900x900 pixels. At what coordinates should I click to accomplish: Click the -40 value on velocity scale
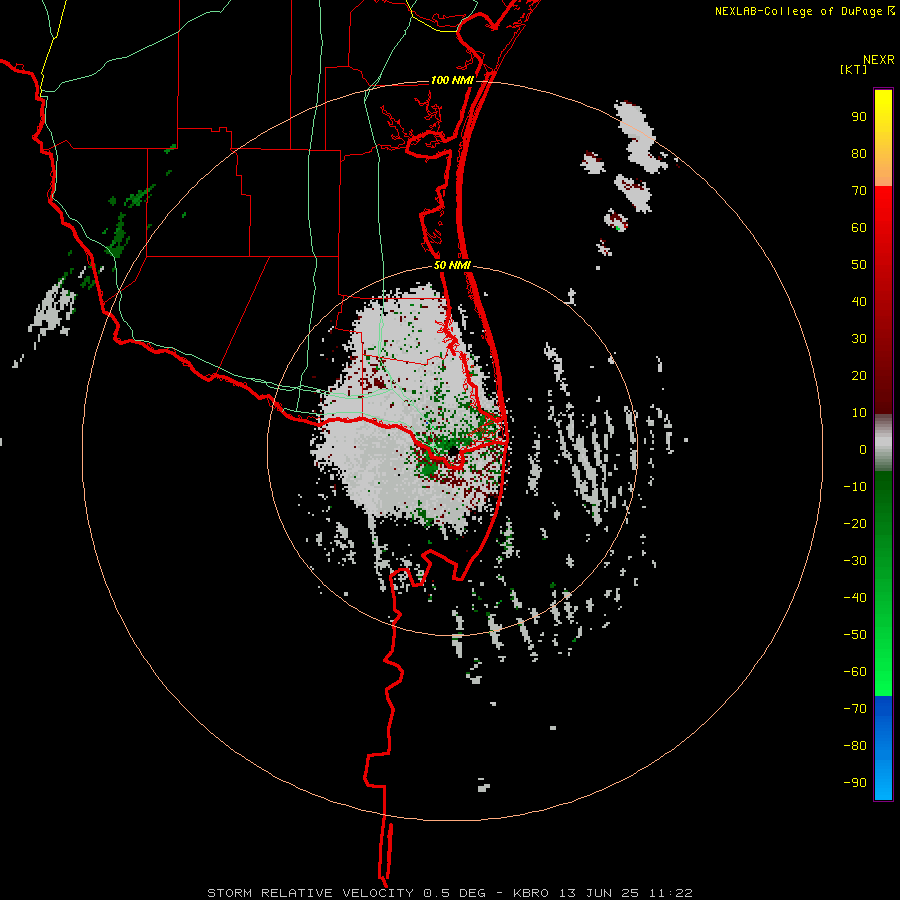(x=855, y=598)
